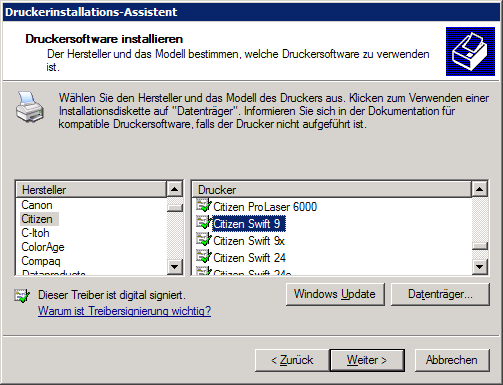Click the signed icon beside Citizen Swift 9x
The width and height of the screenshot is (503, 385).
204,239
